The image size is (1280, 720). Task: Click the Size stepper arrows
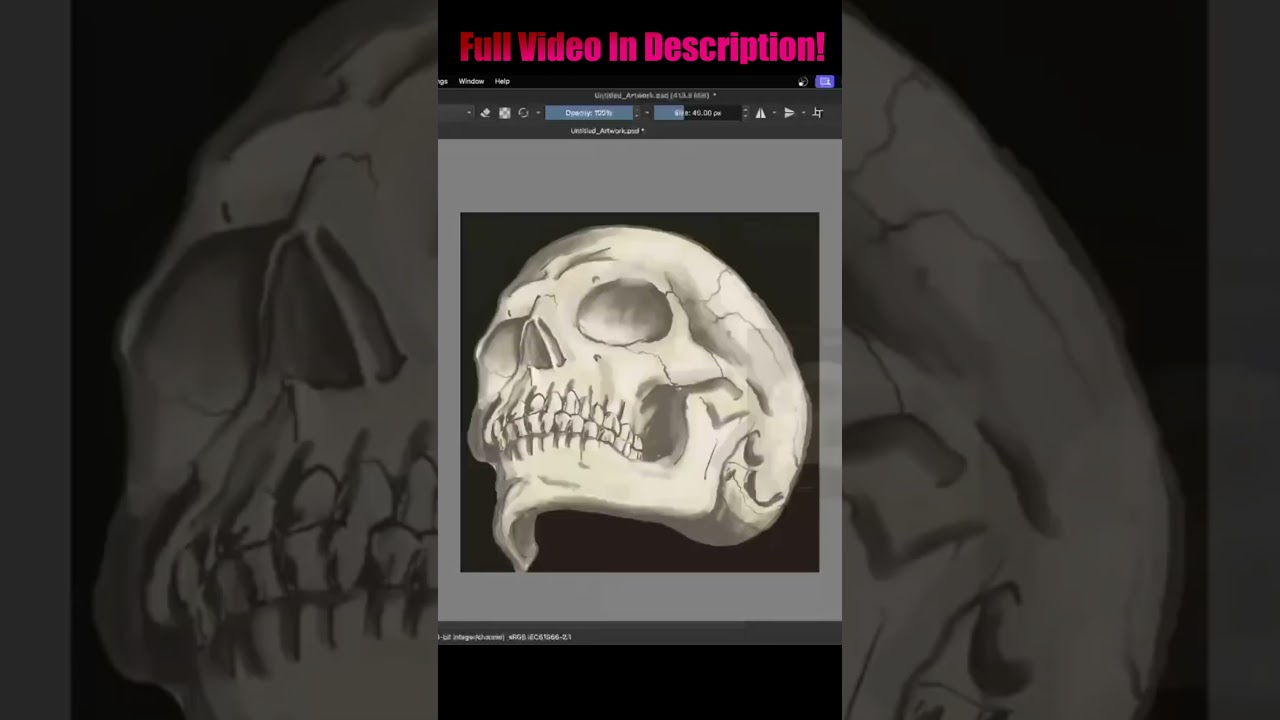pyautogui.click(x=744, y=113)
